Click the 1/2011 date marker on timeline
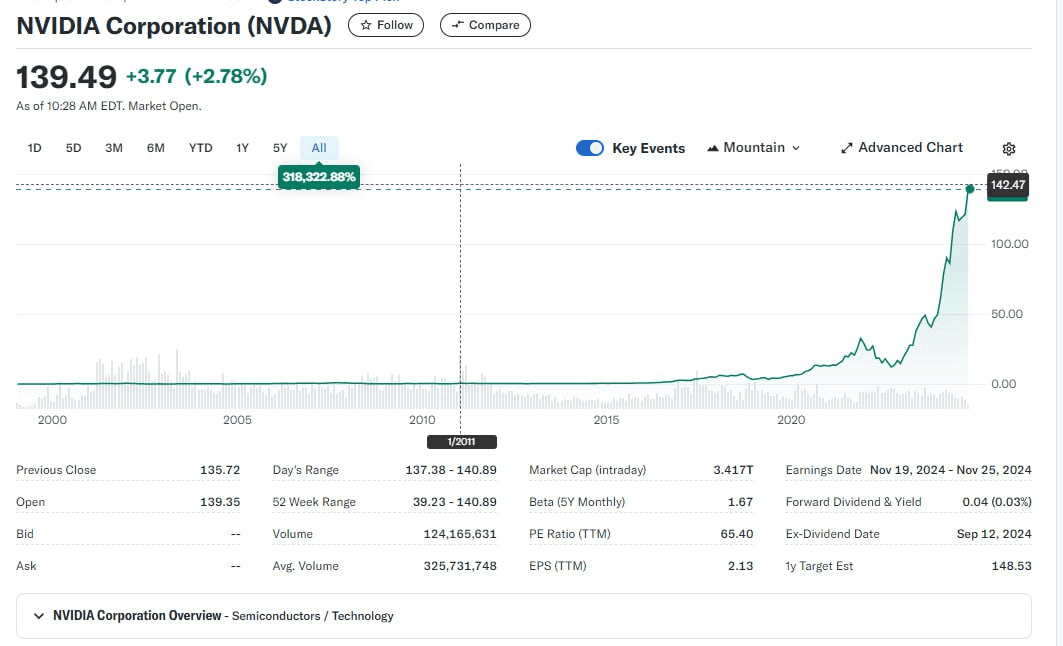The height and width of the screenshot is (646, 1063). coord(461,442)
